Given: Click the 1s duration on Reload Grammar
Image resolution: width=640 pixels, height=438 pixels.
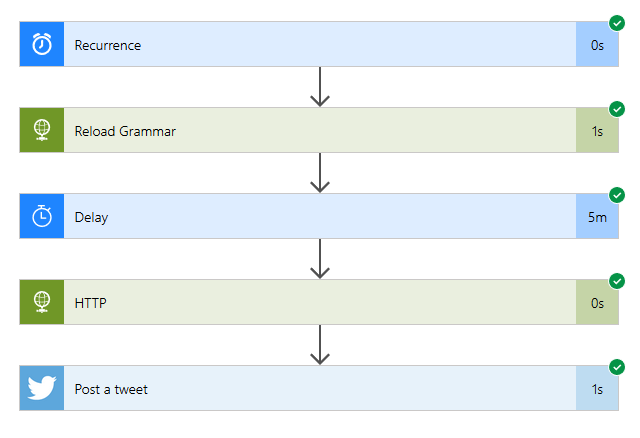Looking at the screenshot, I should coord(597,131).
